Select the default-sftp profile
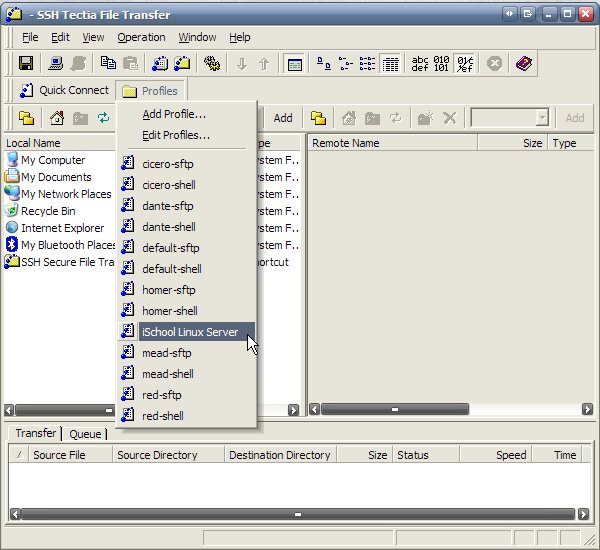The image size is (600, 550). 186,248
